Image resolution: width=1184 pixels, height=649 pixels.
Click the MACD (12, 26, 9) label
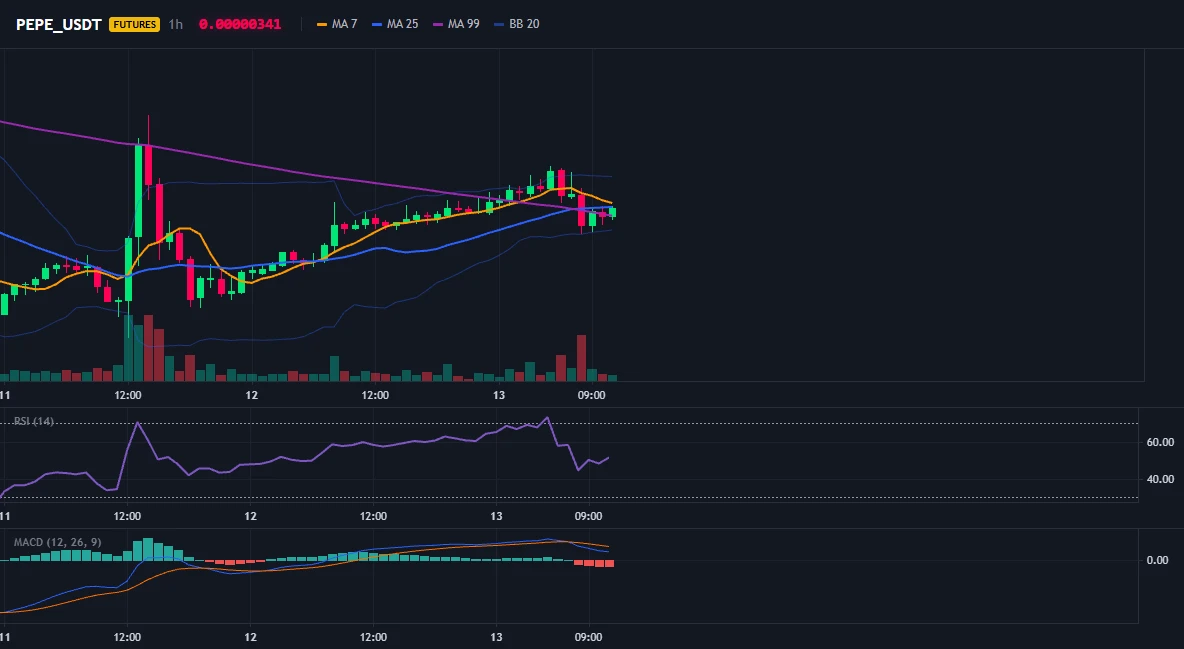point(57,542)
